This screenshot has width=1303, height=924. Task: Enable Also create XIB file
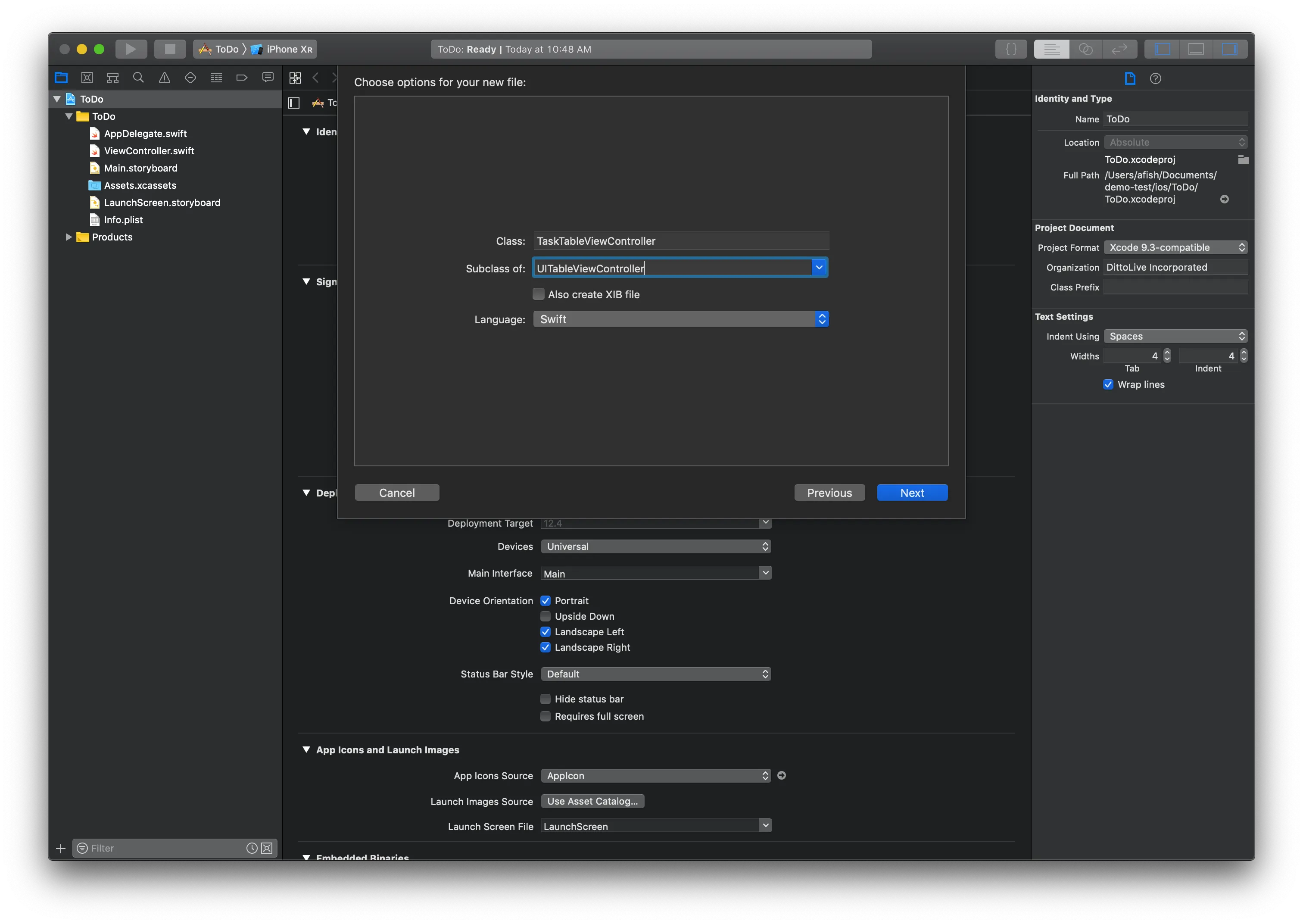[538, 294]
